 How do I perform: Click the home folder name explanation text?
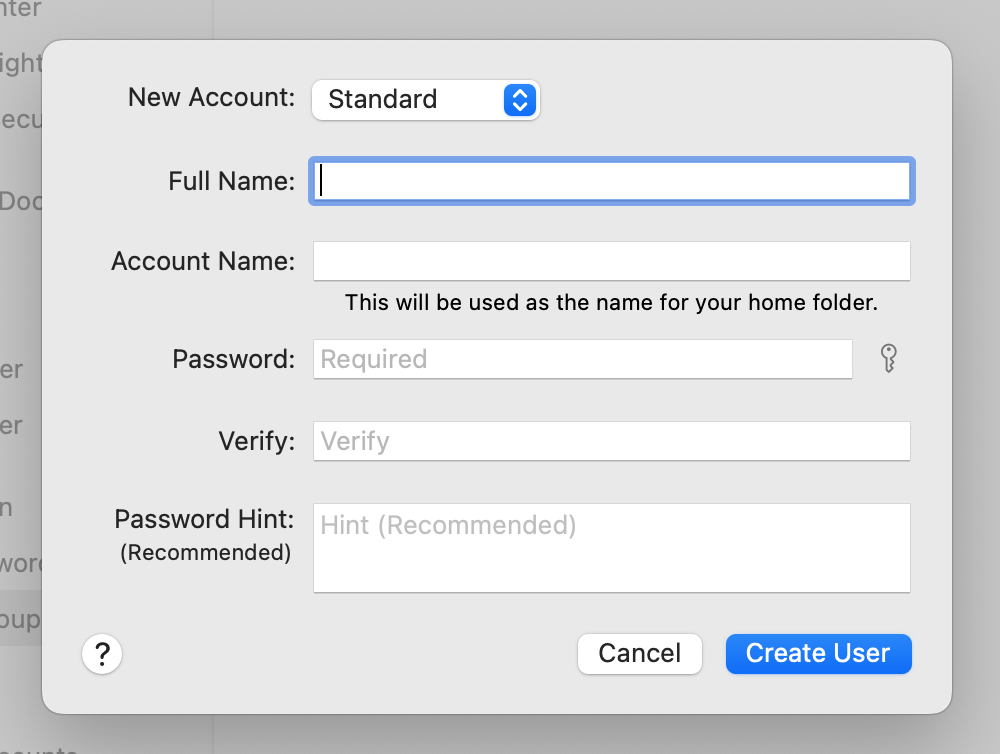tap(611, 302)
